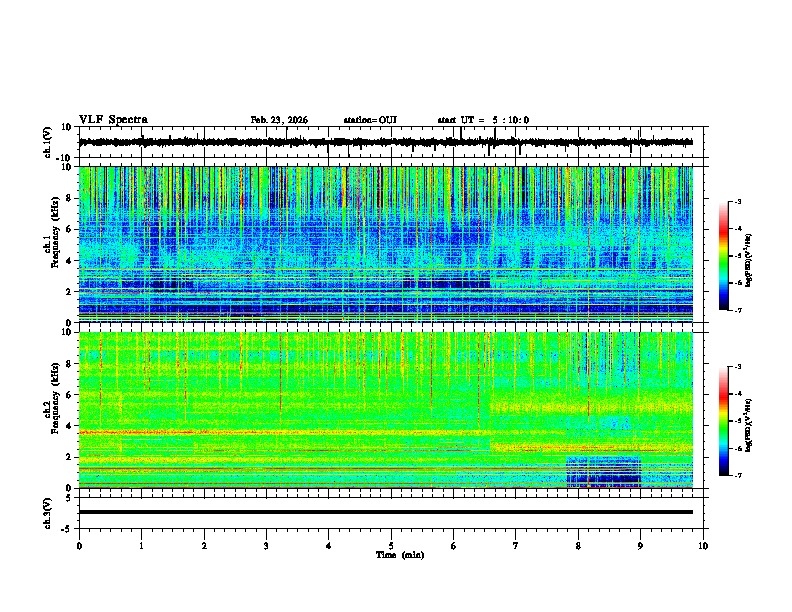Click the dark blue patch in ch.2 spectrogram
The height and width of the screenshot is (612, 792).
point(604,472)
